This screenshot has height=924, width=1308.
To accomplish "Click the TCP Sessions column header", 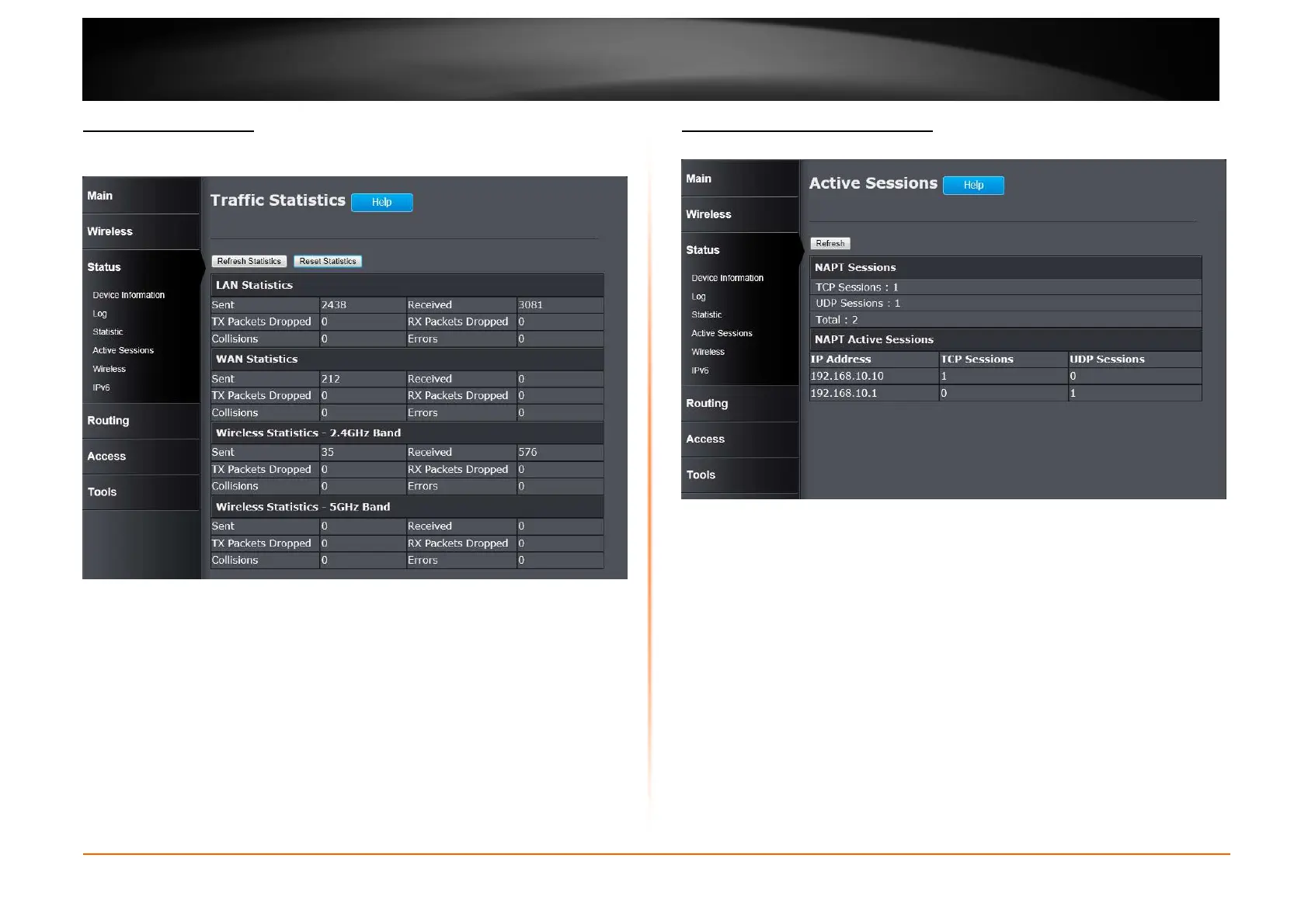I will [1004, 360].
